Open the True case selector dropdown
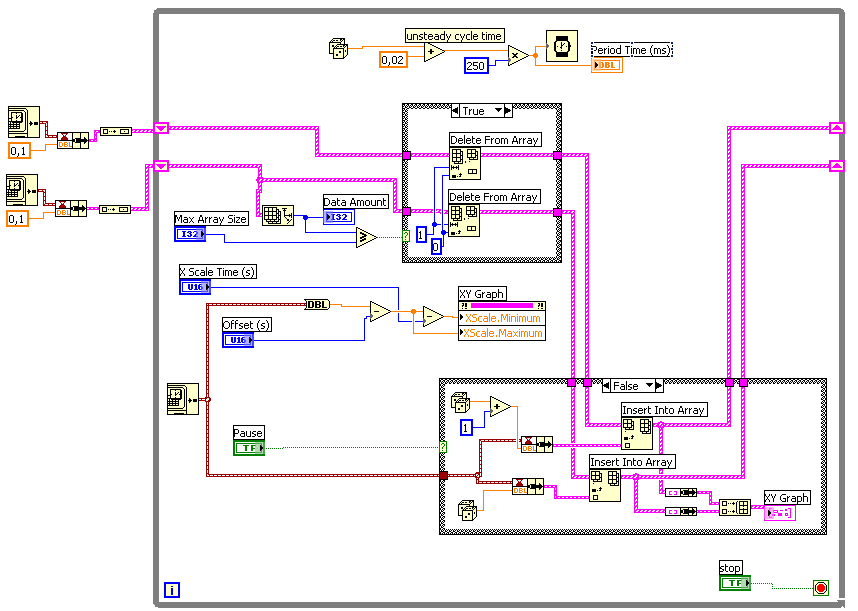 (498, 110)
